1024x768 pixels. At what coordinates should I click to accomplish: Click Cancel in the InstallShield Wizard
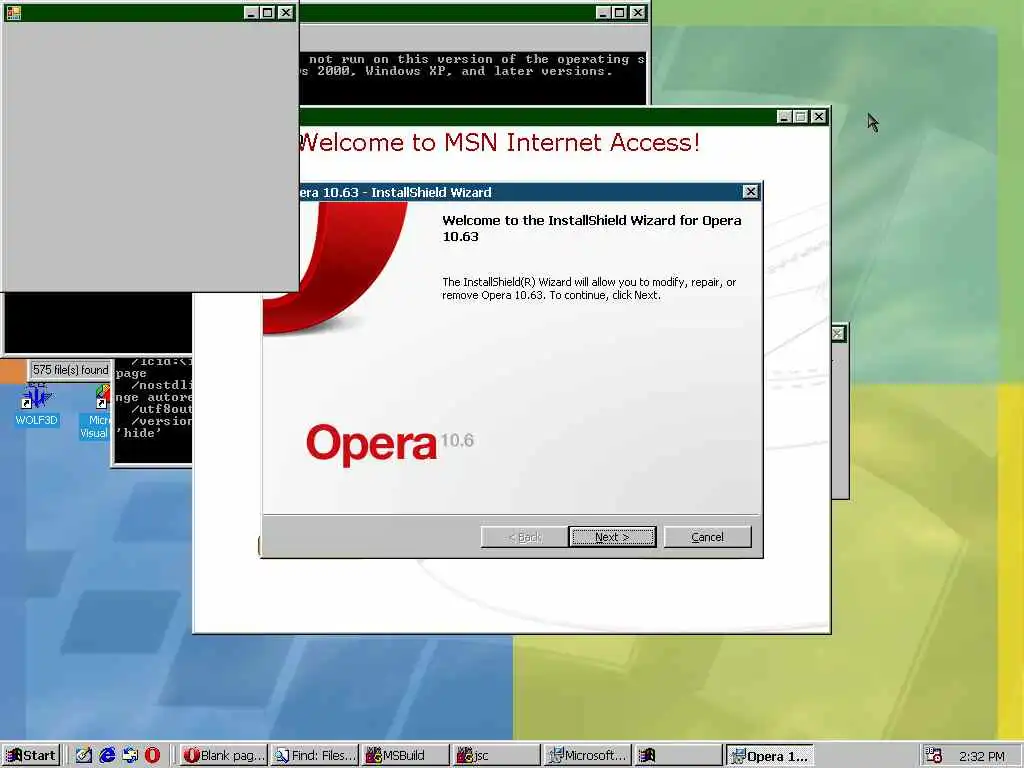(707, 537)
